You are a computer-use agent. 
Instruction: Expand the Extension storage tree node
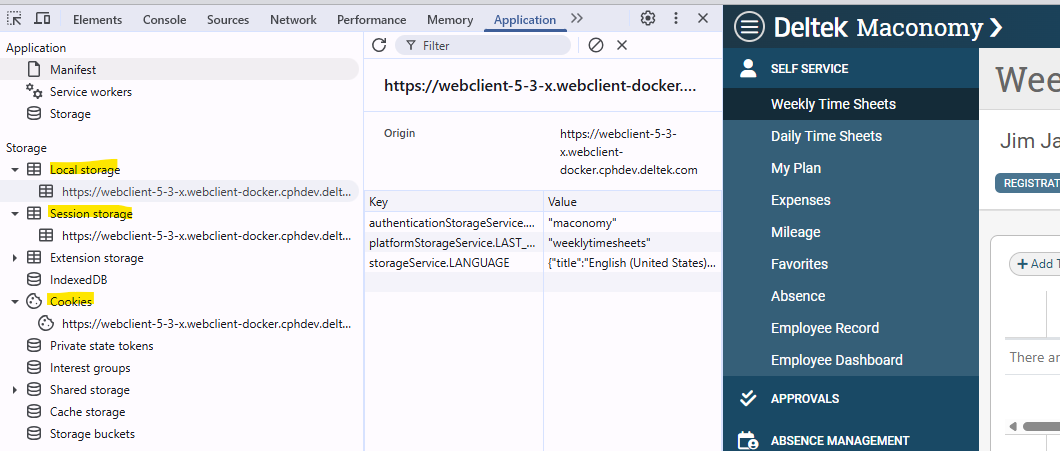point(15,258)
